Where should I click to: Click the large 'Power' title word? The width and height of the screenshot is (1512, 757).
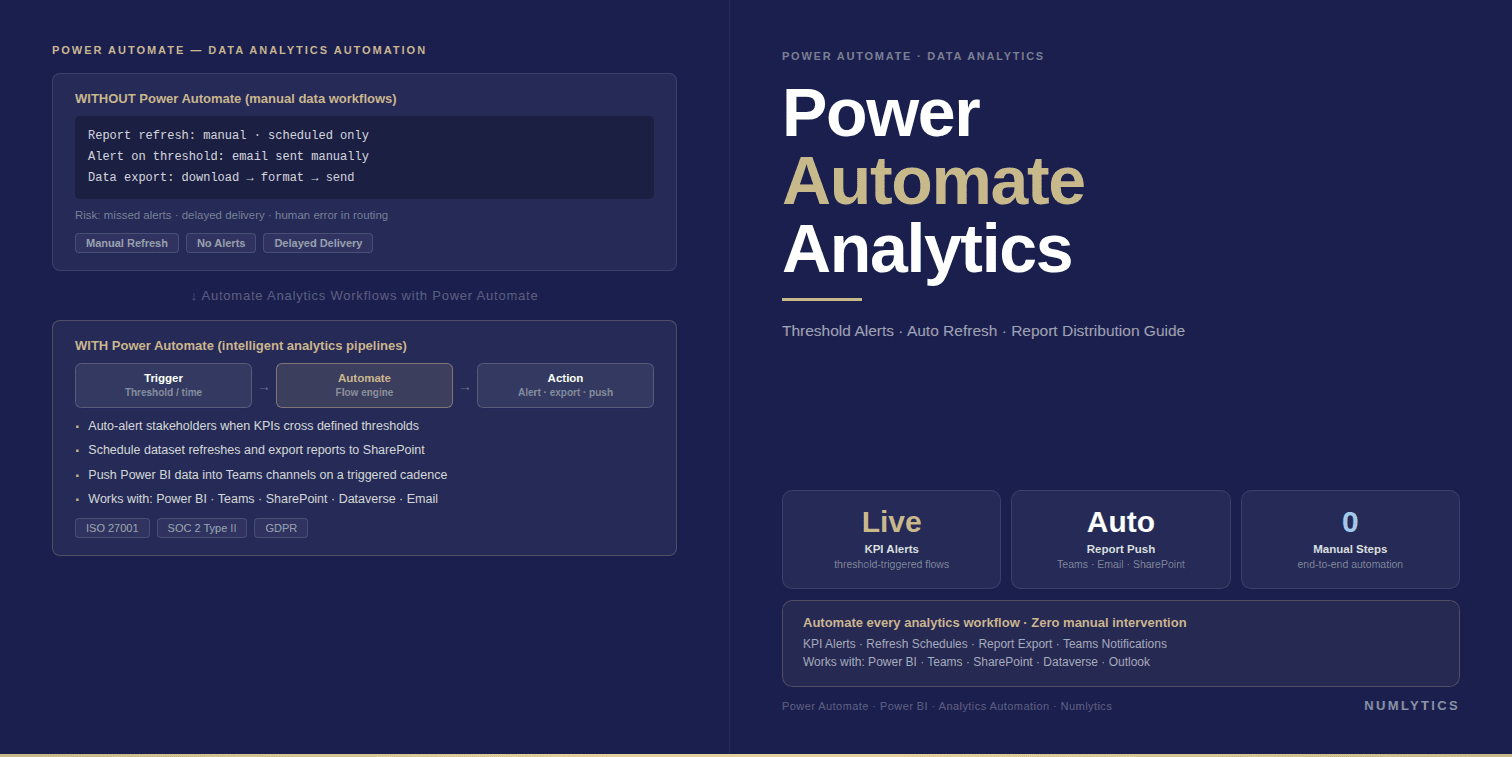880,113
